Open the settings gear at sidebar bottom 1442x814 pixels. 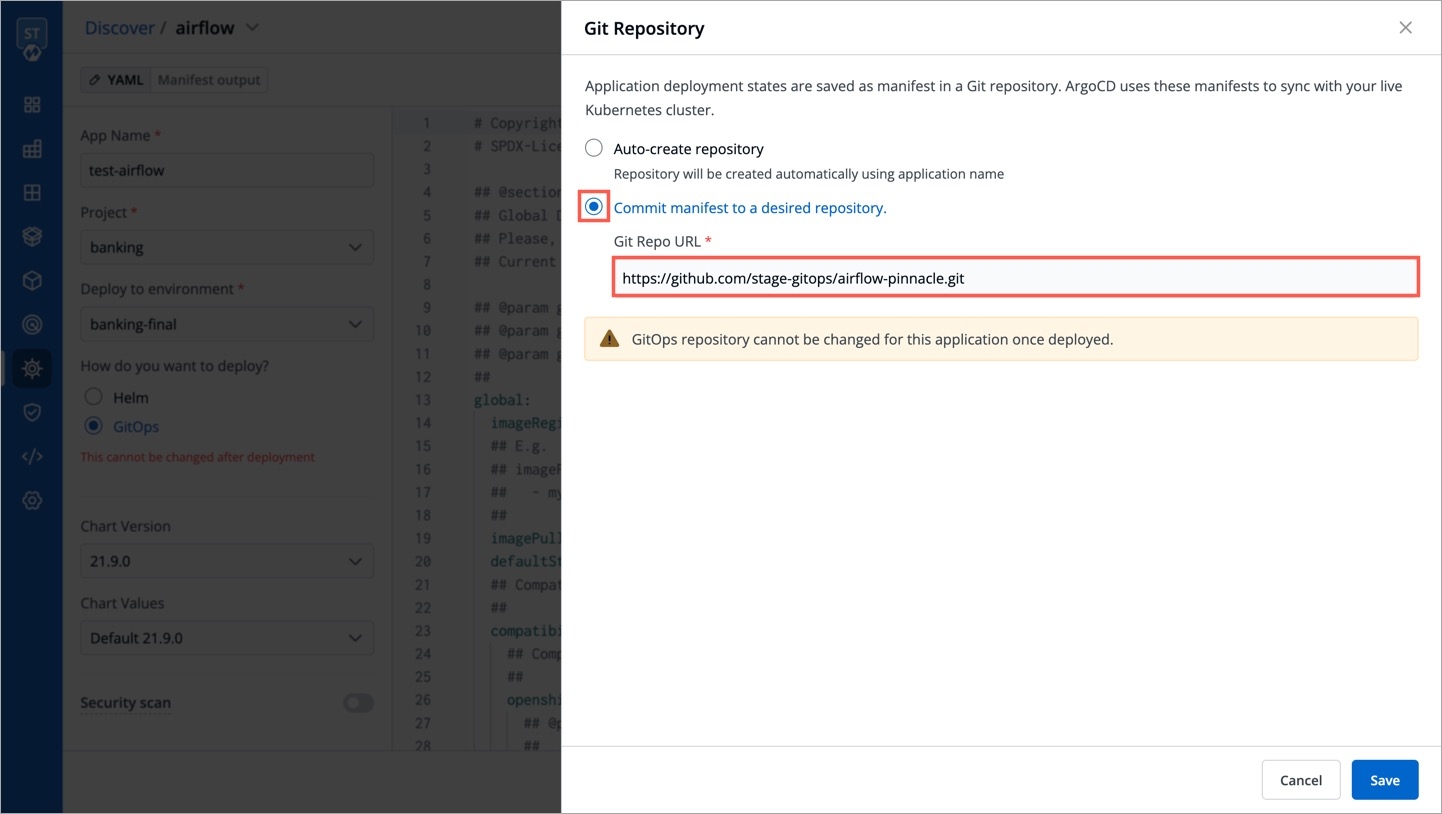click(32, 500)
